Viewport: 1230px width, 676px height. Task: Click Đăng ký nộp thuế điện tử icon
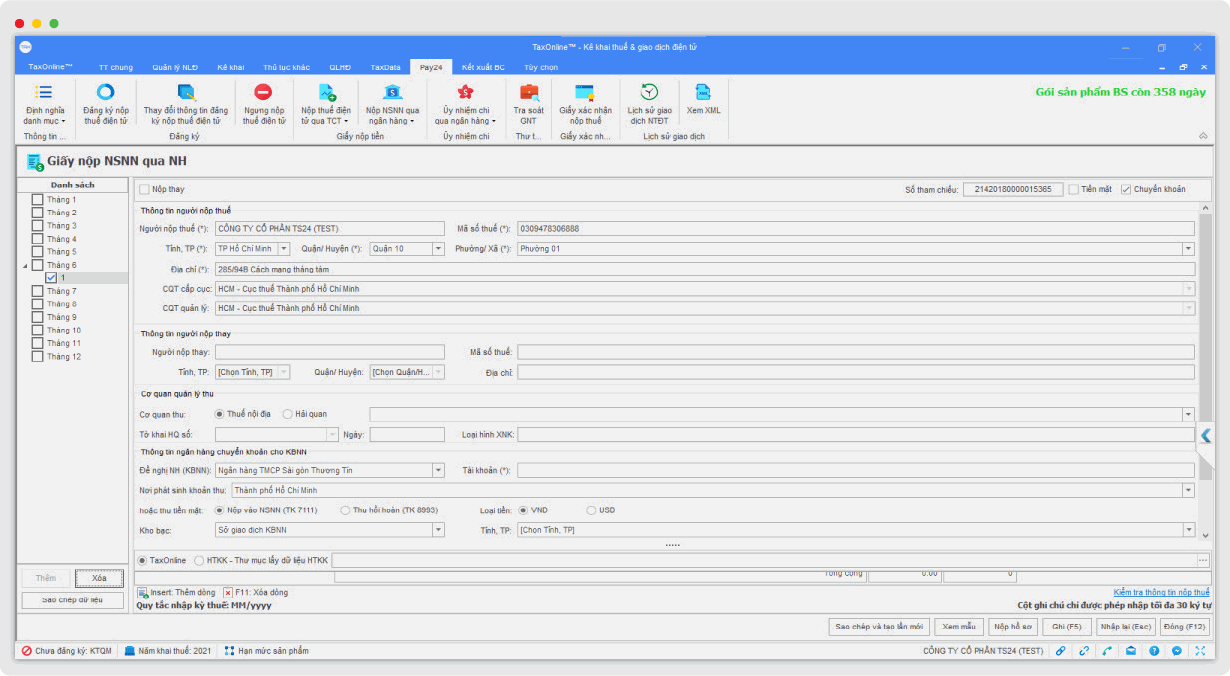[x=105, y=94]
